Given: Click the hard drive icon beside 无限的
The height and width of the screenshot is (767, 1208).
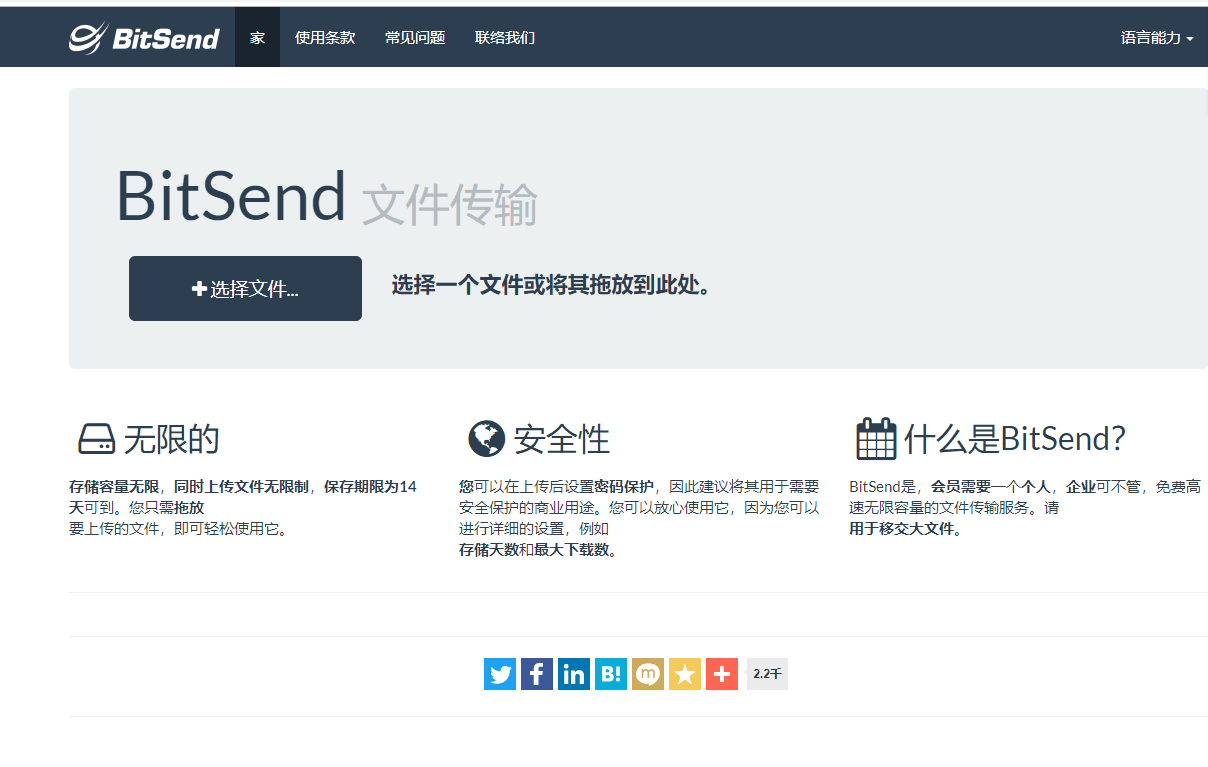Looking at the screenshot, I should point(97,439).
